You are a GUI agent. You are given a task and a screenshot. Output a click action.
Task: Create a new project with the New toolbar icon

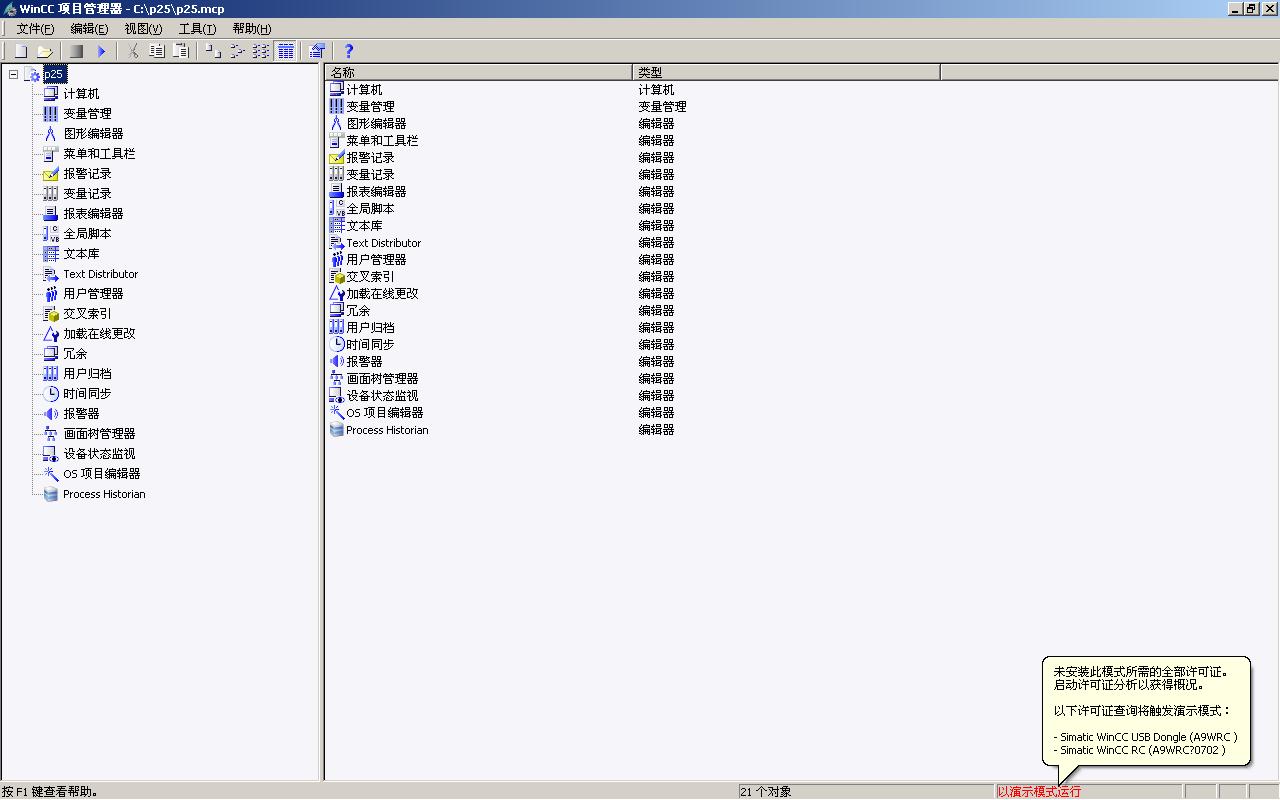tap(20, 51)
